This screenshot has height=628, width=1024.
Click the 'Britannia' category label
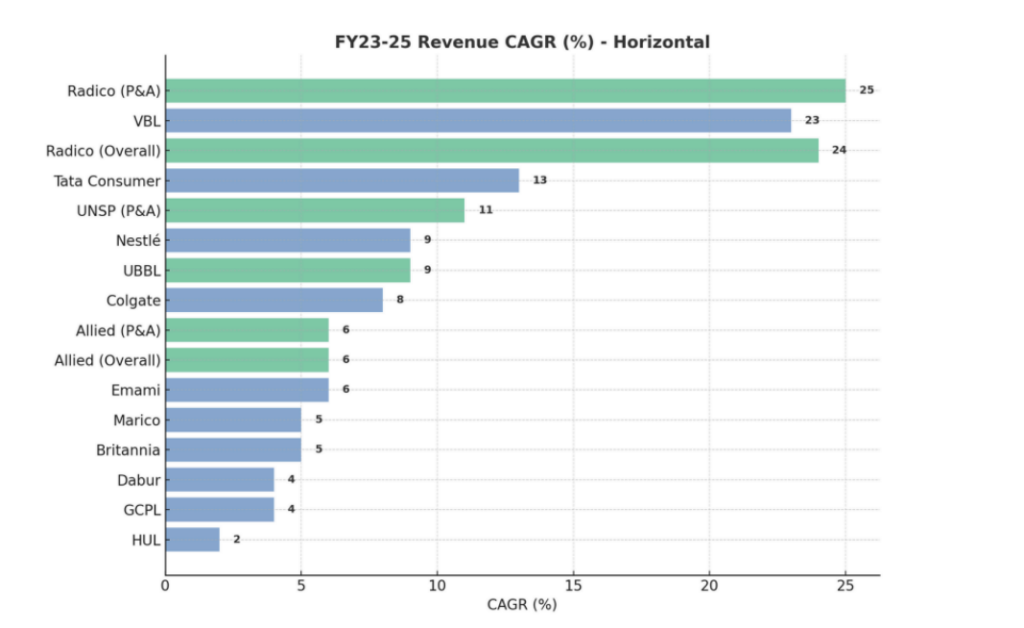[x=128, y=450]
